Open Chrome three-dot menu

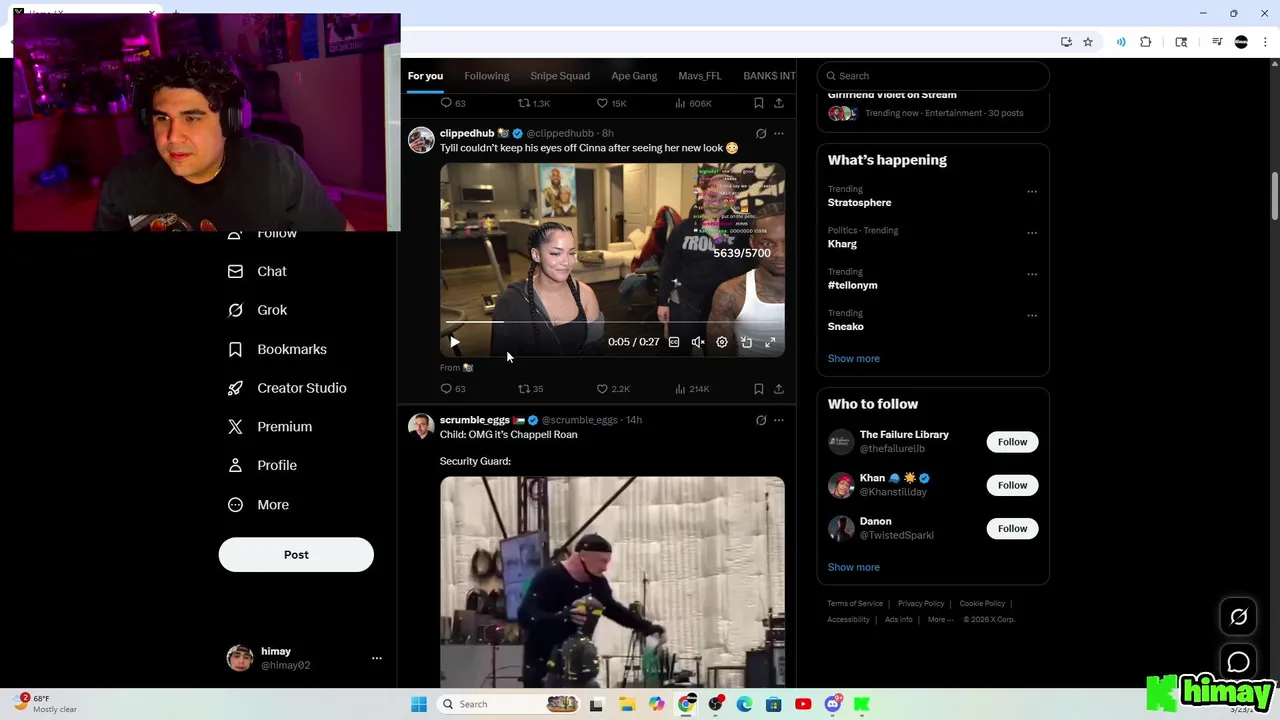[x=1266, y=42]
